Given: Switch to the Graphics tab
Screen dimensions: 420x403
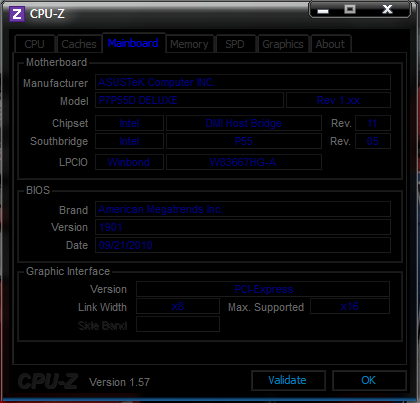Looking at the screenshot, I should click(x=283, y=44).
